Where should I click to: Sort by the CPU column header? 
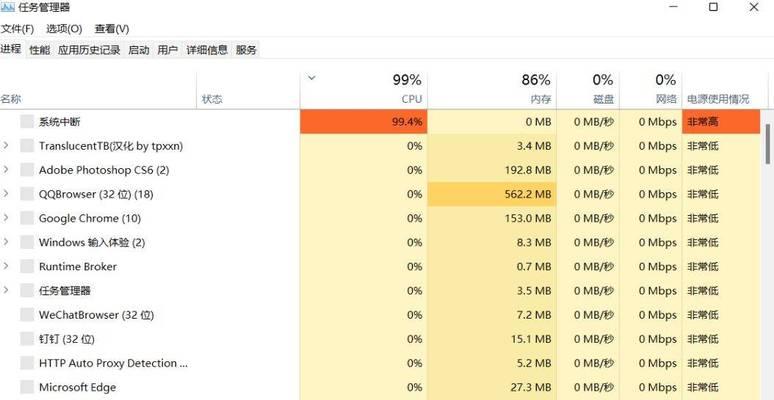(x=364, y=90)
